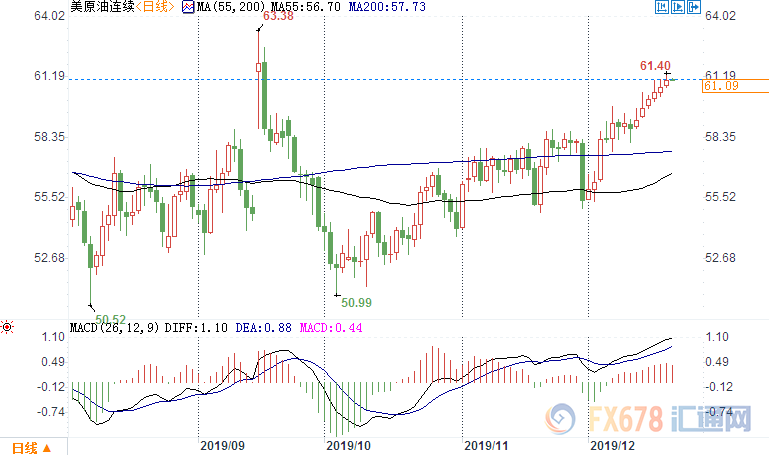The height and width of the screenshot is (455, 769).
Task: Click the -0.12 left MACD axis label
Action: point(51,387)
